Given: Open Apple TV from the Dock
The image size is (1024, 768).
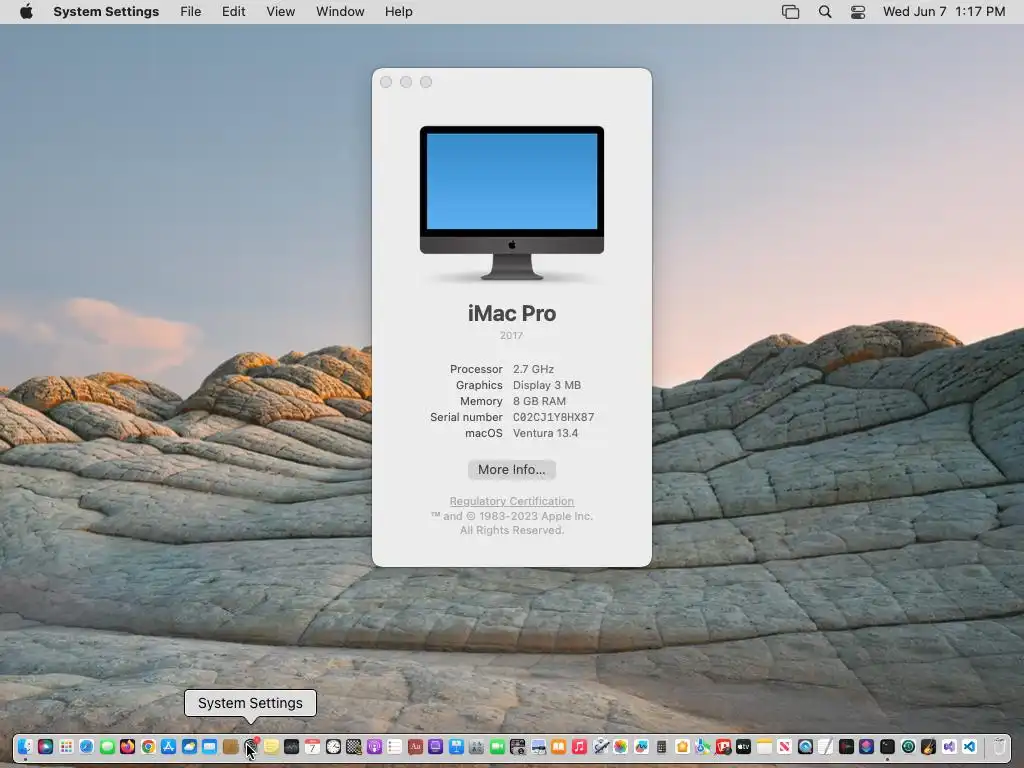Looking at the screenshot, I should [743, 746].
